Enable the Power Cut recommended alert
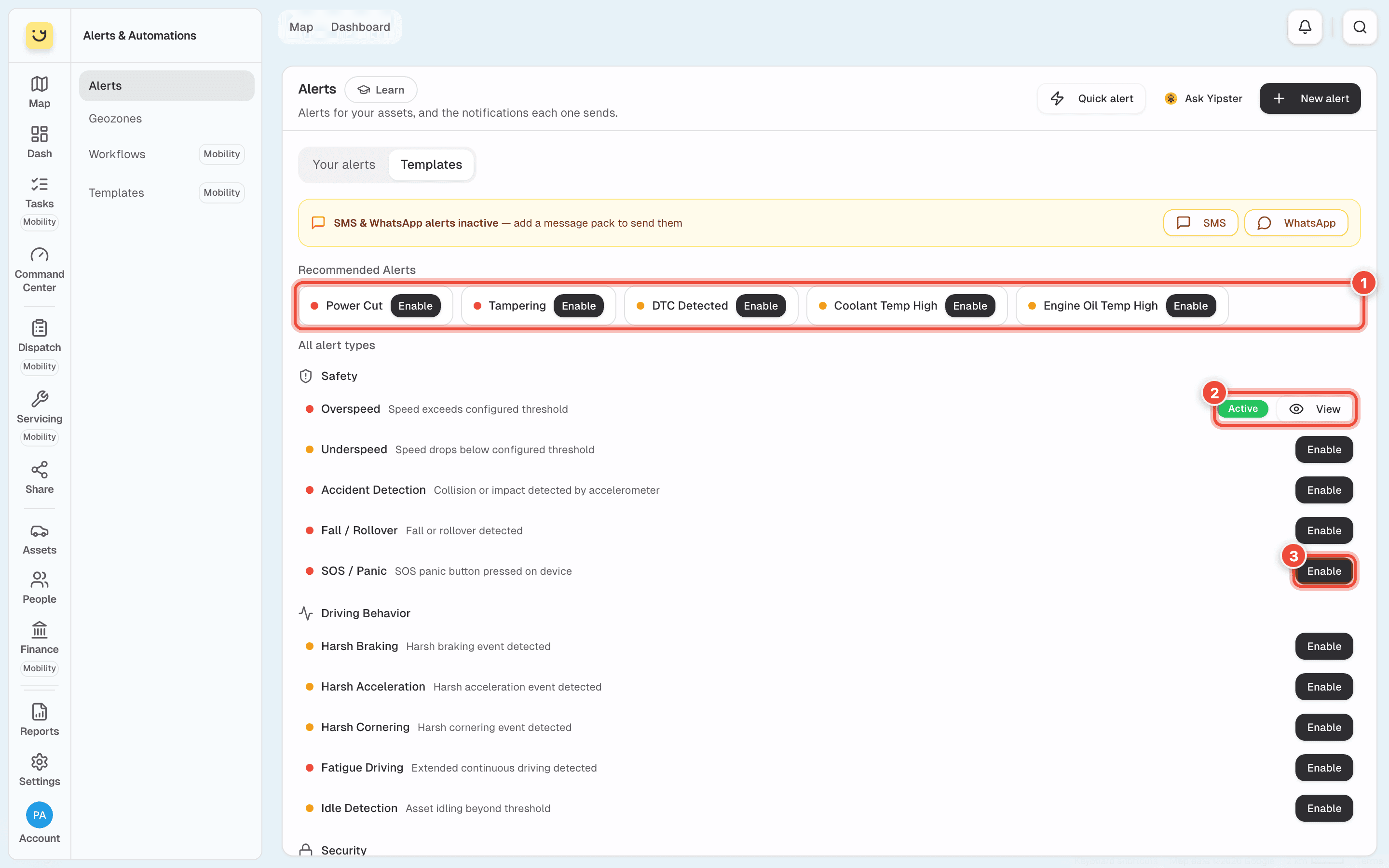 [416, 306]
